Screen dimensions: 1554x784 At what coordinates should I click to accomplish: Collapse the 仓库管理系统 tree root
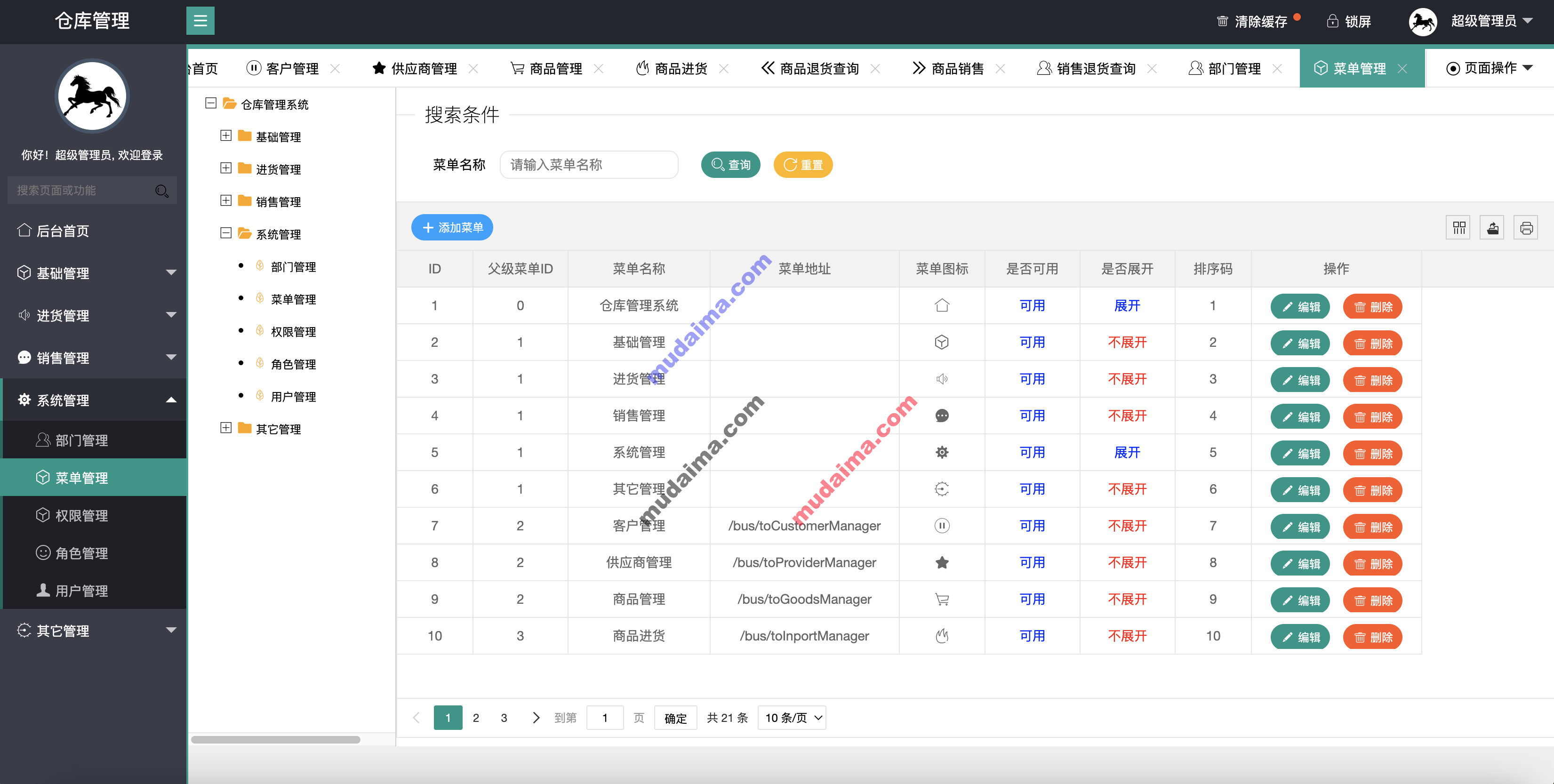(x=210, y=103)
